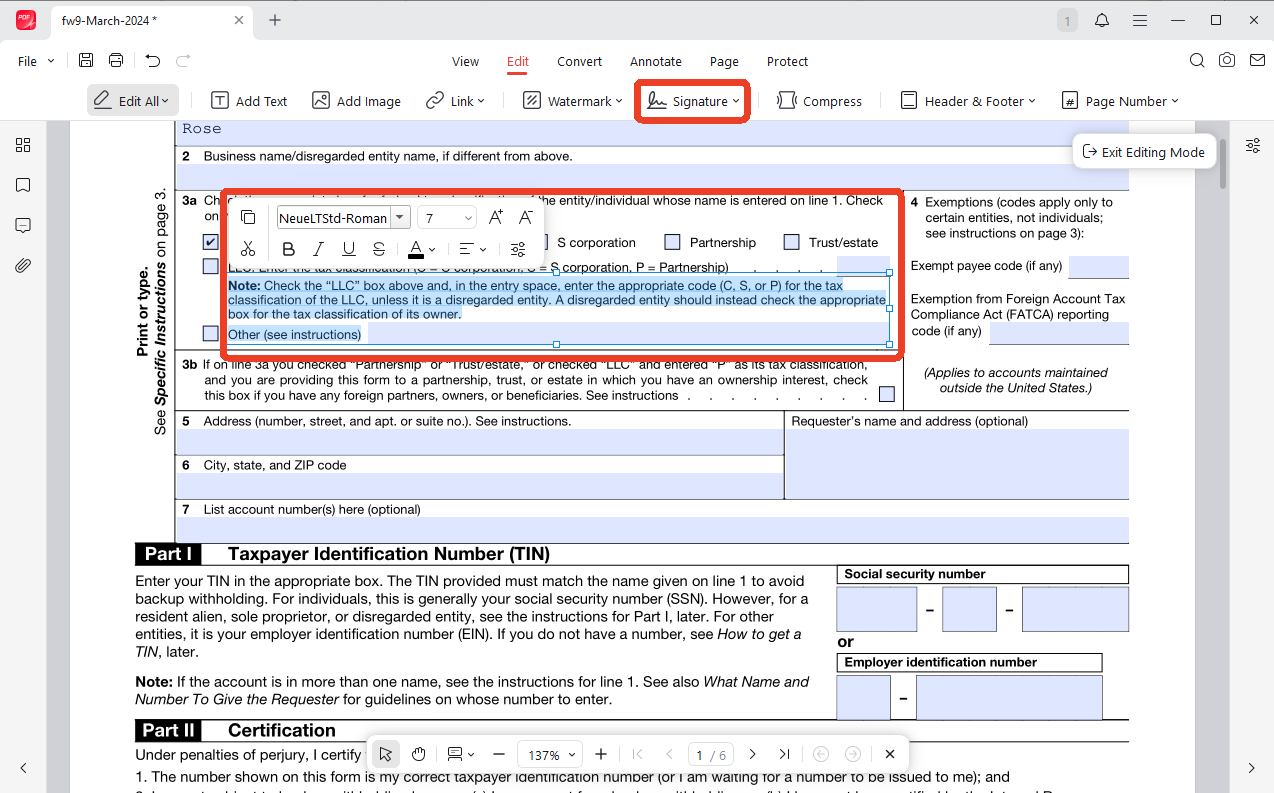Check the Partnership checkbox
This screenshot has height=793, width=1274.
tap(672, 242)
